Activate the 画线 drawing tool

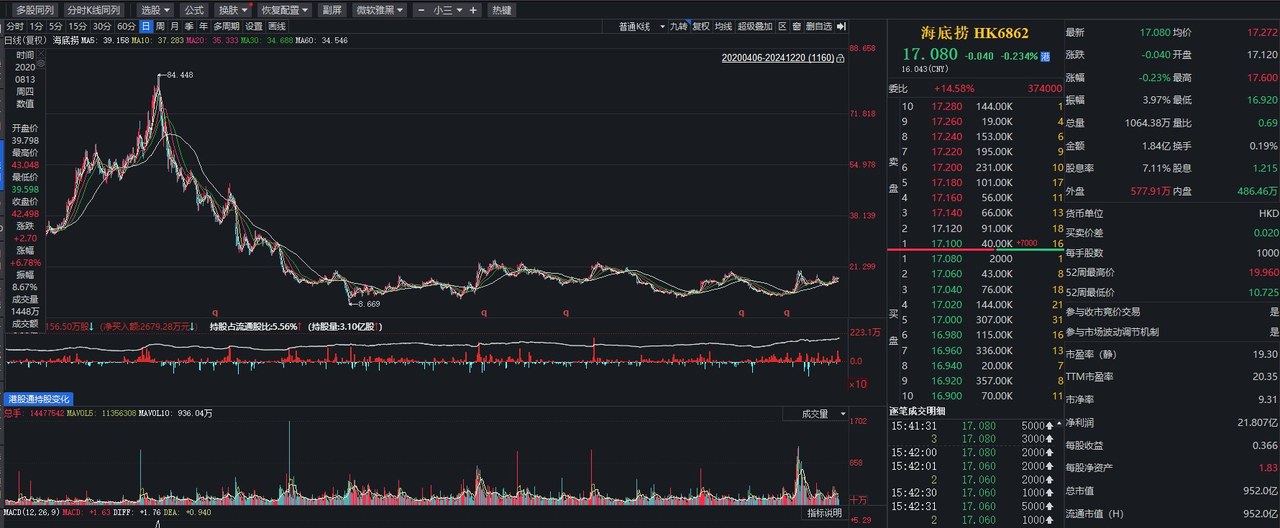277,26
